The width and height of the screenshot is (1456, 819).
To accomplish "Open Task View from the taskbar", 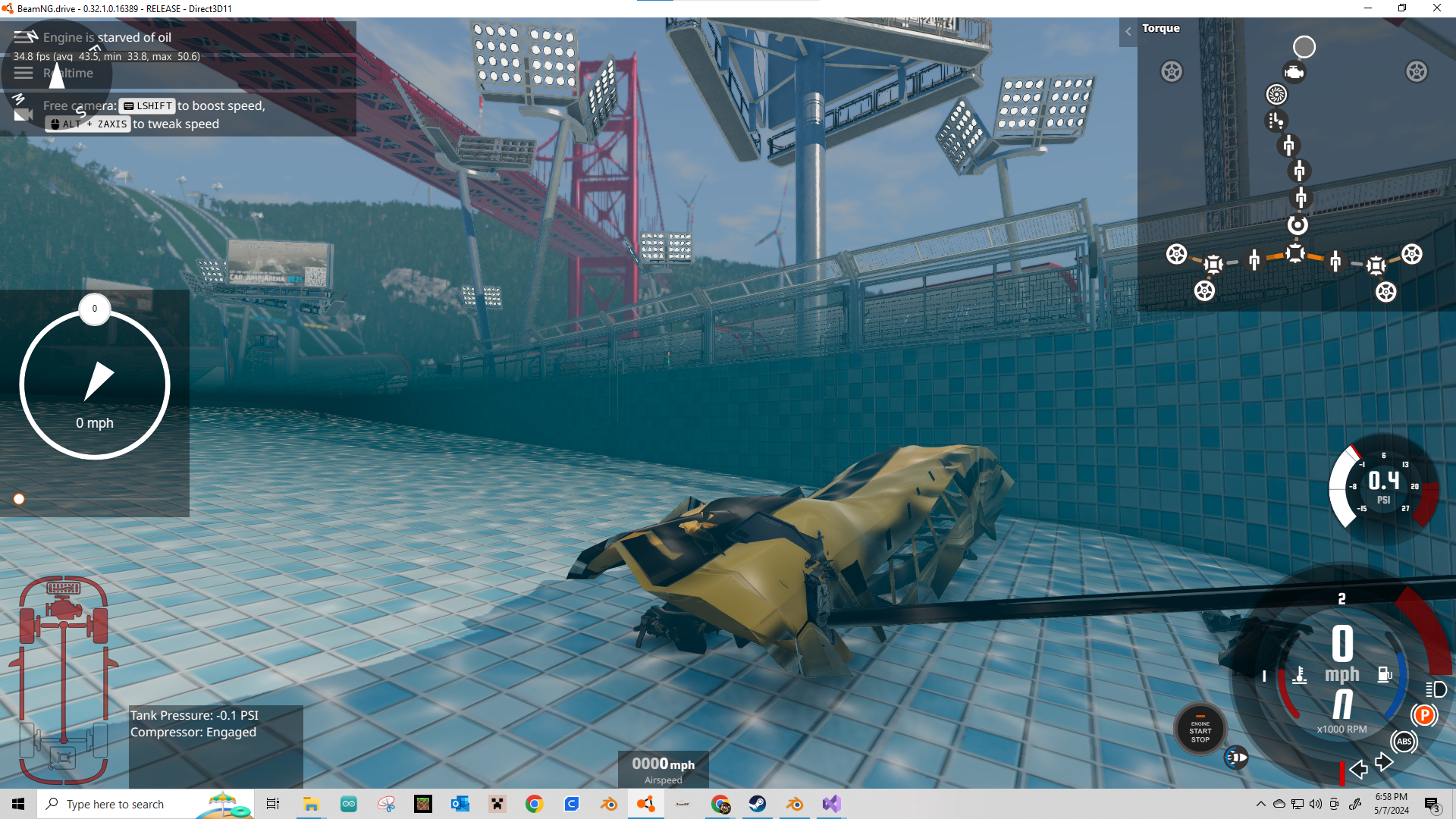I will [273, 804].
